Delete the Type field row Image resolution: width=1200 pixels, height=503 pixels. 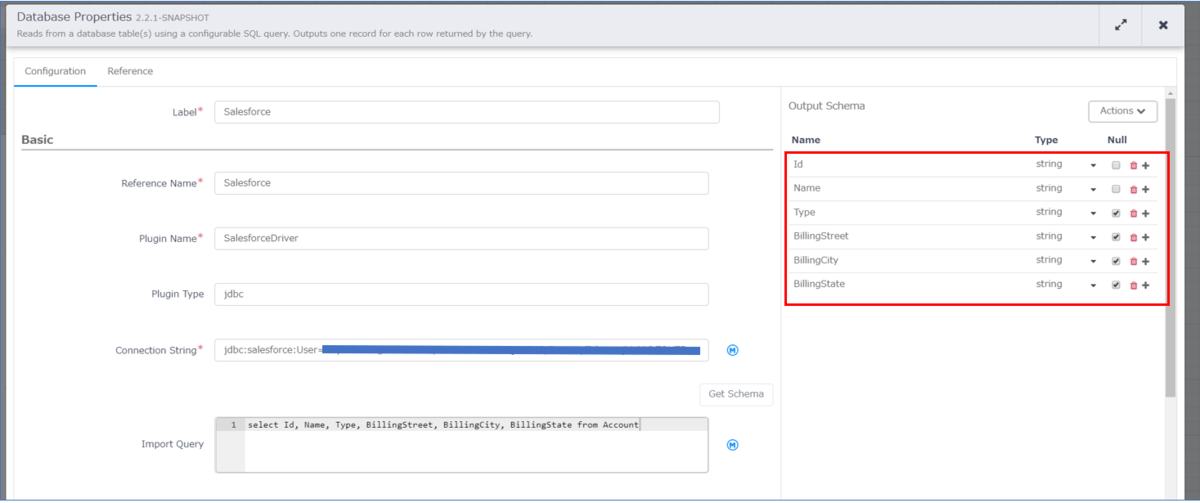(x=1133, y=213)
